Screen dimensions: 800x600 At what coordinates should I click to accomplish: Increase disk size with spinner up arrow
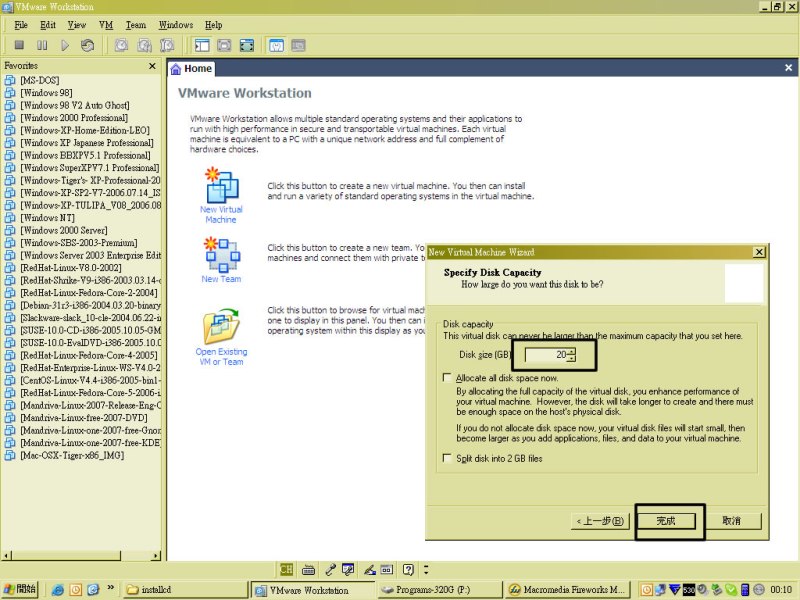tap(571, 351)
